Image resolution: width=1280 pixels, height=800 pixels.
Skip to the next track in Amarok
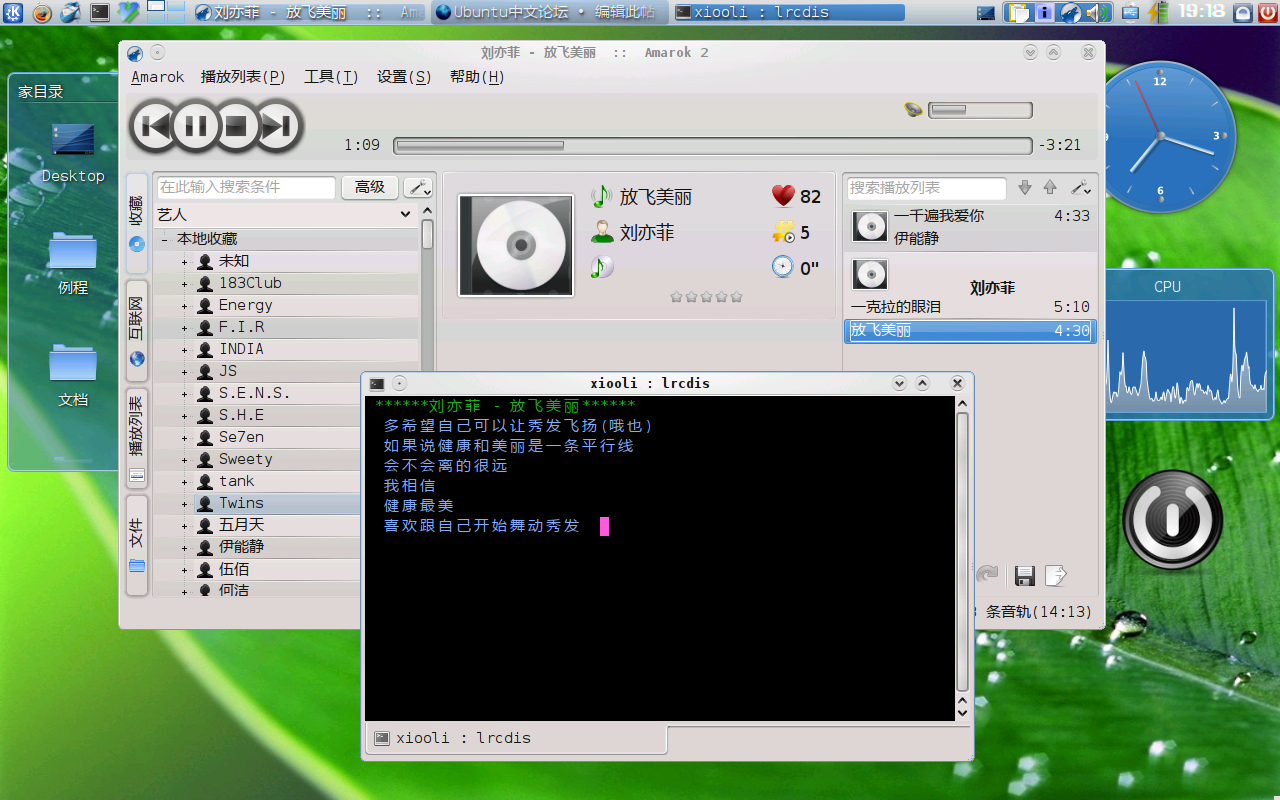coord(277,126)
